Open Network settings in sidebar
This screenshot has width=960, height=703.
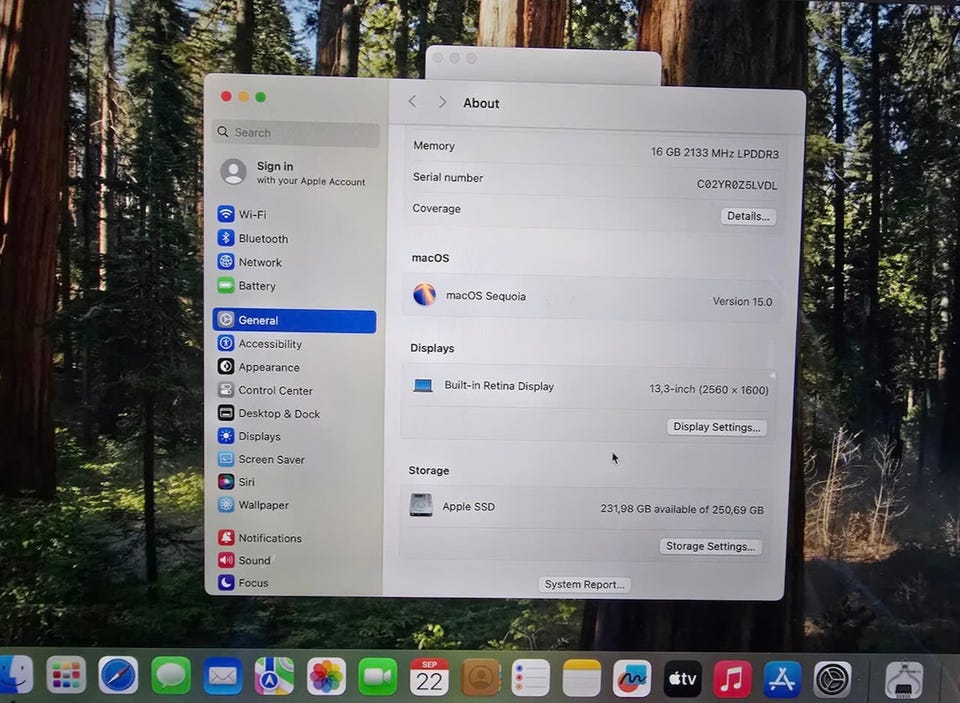pyautogui.click(x=249, y=261)
